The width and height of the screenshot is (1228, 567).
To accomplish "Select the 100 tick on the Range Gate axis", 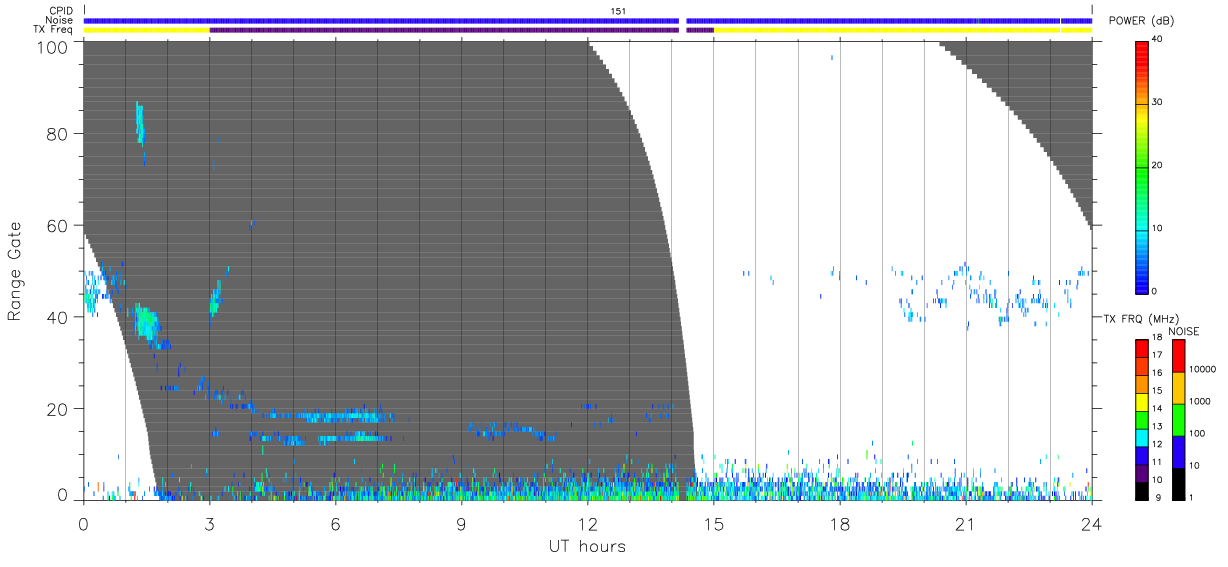I will (53, 47).
